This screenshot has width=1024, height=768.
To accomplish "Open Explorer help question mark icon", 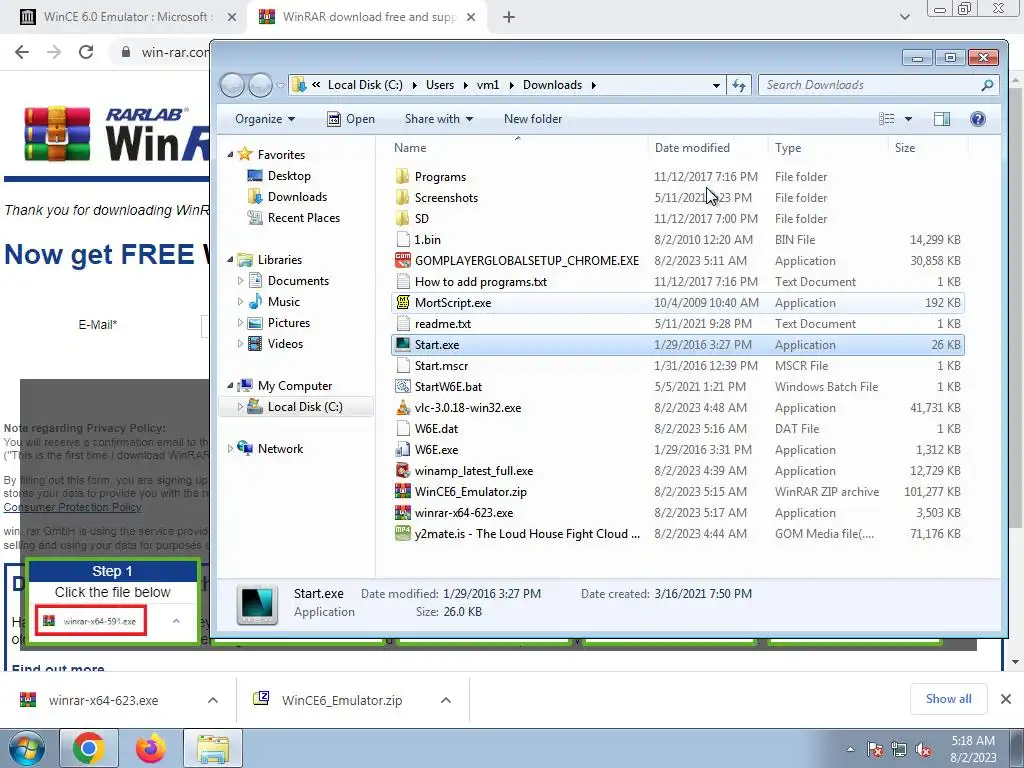I will pyautogui.click(x=978, y=119).
